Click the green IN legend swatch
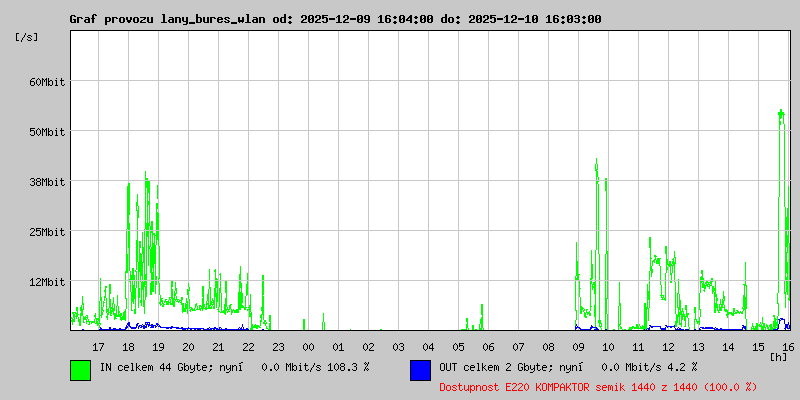 click(81, 370)
